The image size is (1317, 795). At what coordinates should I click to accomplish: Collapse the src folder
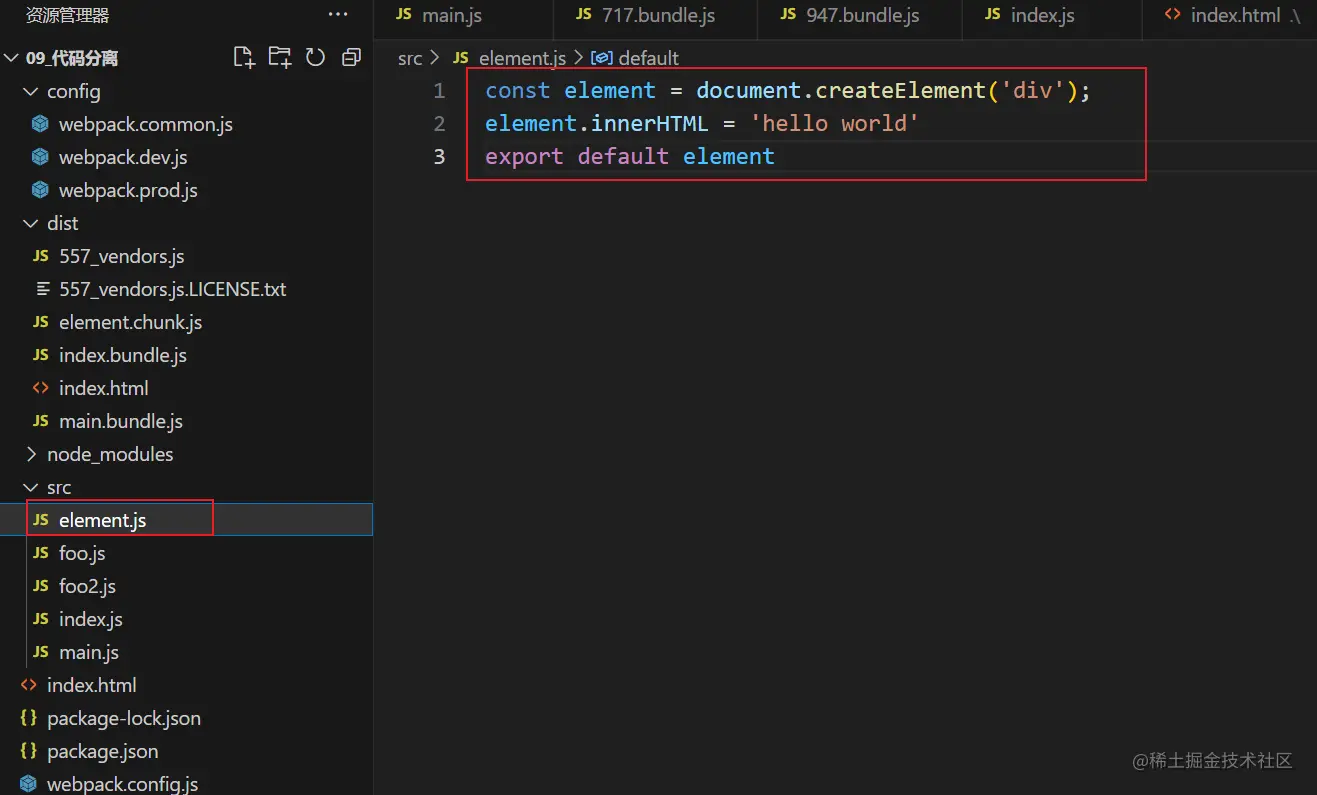pos(31,487)
